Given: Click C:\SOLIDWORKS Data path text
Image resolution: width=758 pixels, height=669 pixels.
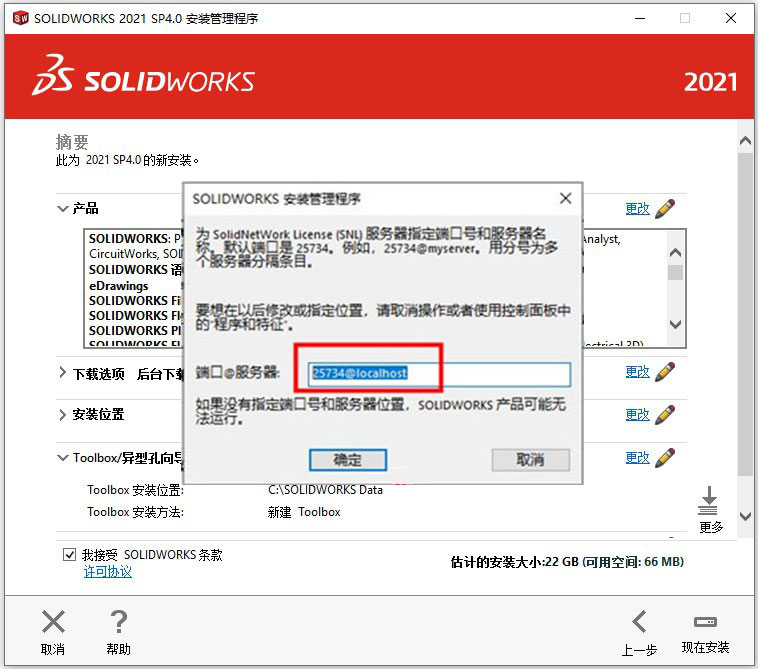Looking at the screenshot, I should click(325, 490).
